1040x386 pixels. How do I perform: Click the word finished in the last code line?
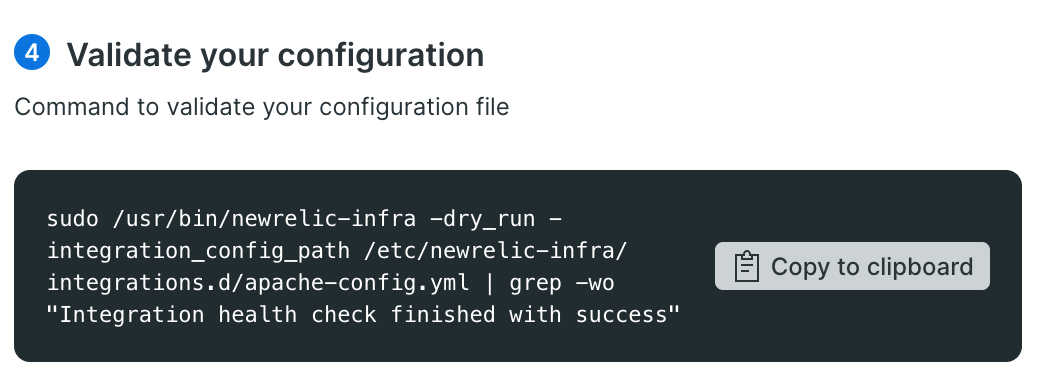[x=443, y=314]
